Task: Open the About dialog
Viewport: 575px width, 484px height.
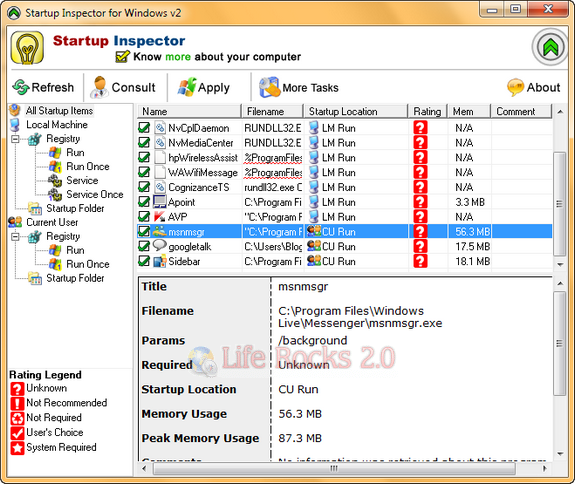Action: tap(534, 87)
